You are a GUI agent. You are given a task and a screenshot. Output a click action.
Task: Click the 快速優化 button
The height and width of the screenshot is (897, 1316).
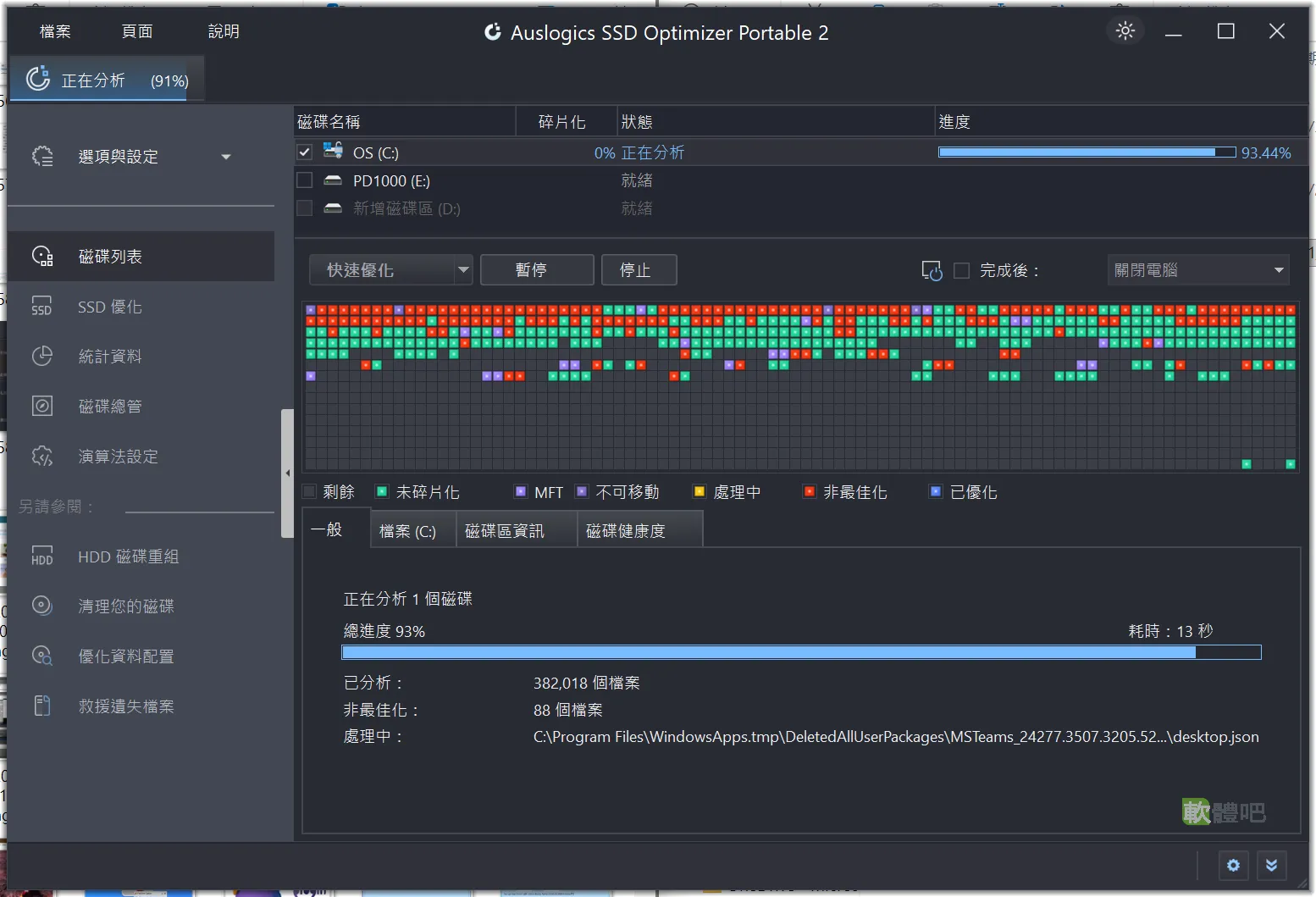[x=382, y=270]
